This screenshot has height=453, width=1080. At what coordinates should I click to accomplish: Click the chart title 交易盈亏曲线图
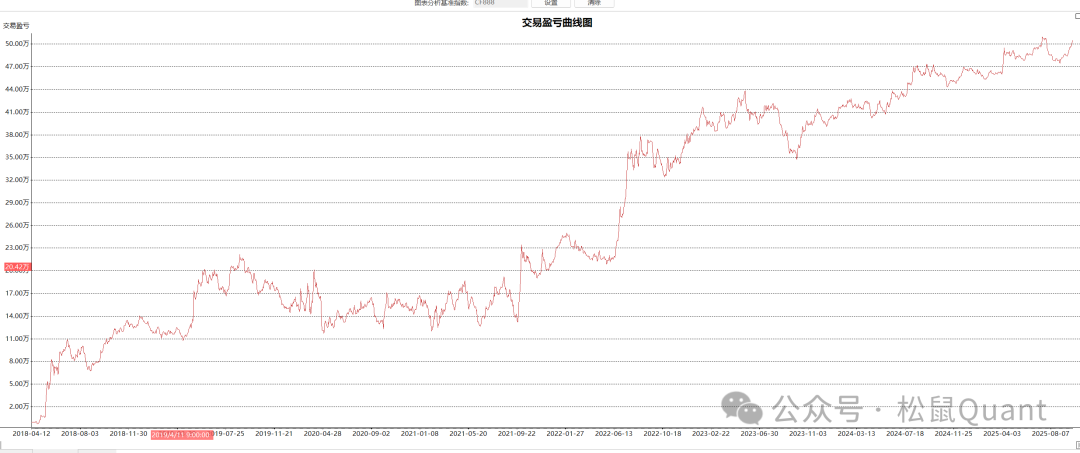[x=557, y=23]
